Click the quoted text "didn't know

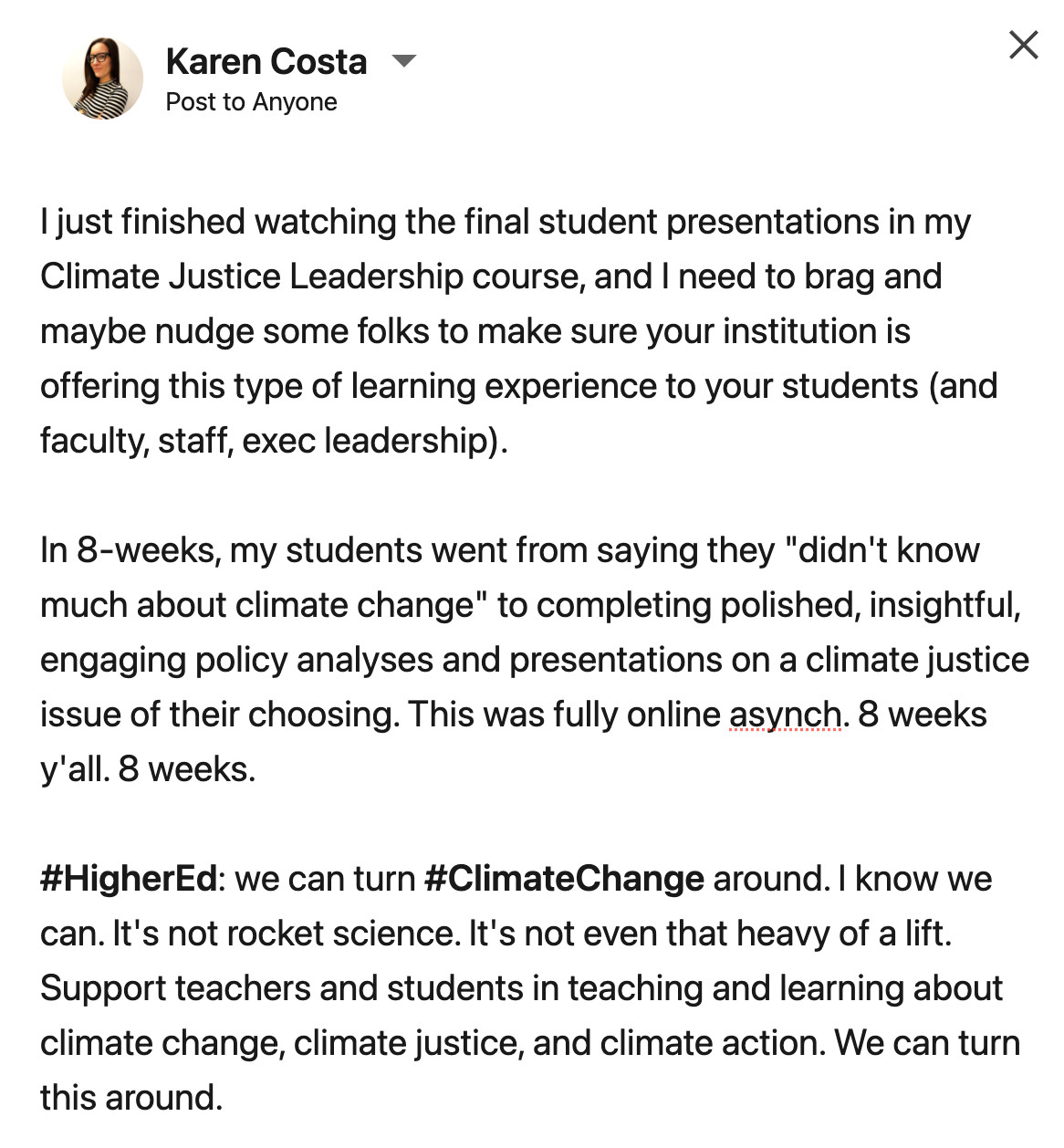[881, 550]
